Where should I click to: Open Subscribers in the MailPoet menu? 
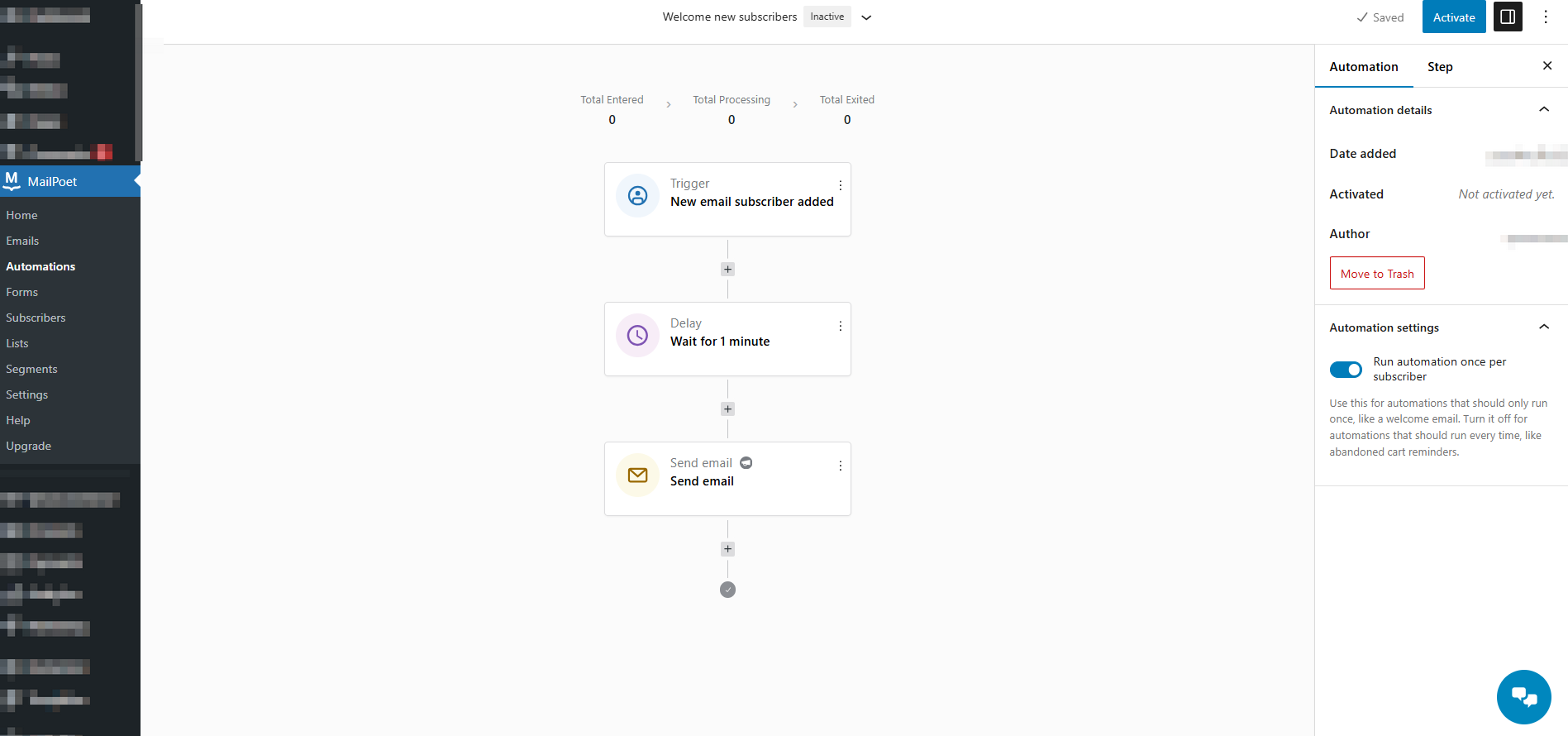coord(36,318)
